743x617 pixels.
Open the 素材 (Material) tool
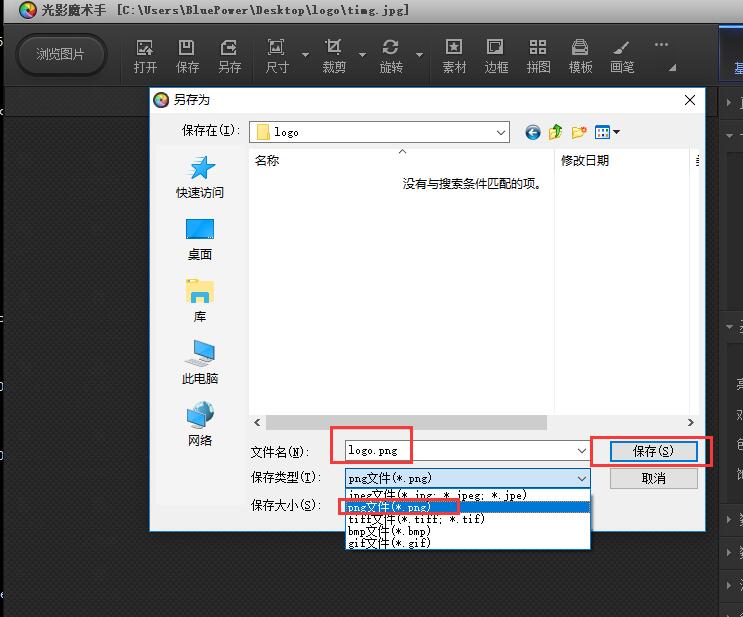pos(454,56)
